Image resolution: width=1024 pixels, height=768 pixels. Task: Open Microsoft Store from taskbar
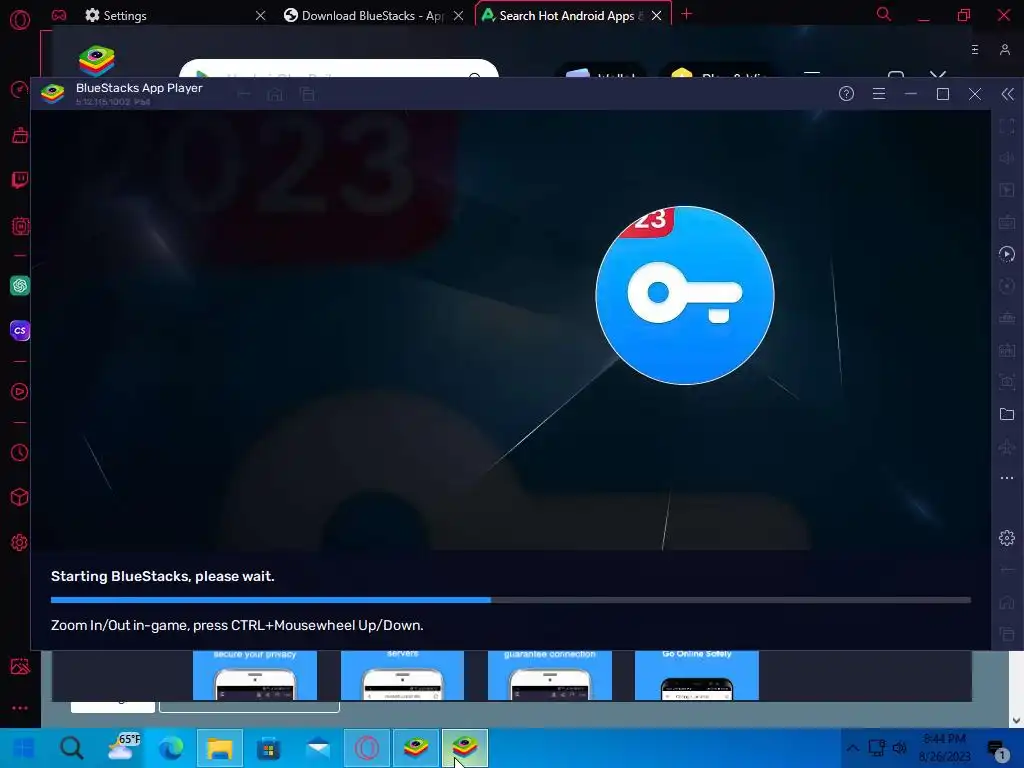[x=268, y=748]
